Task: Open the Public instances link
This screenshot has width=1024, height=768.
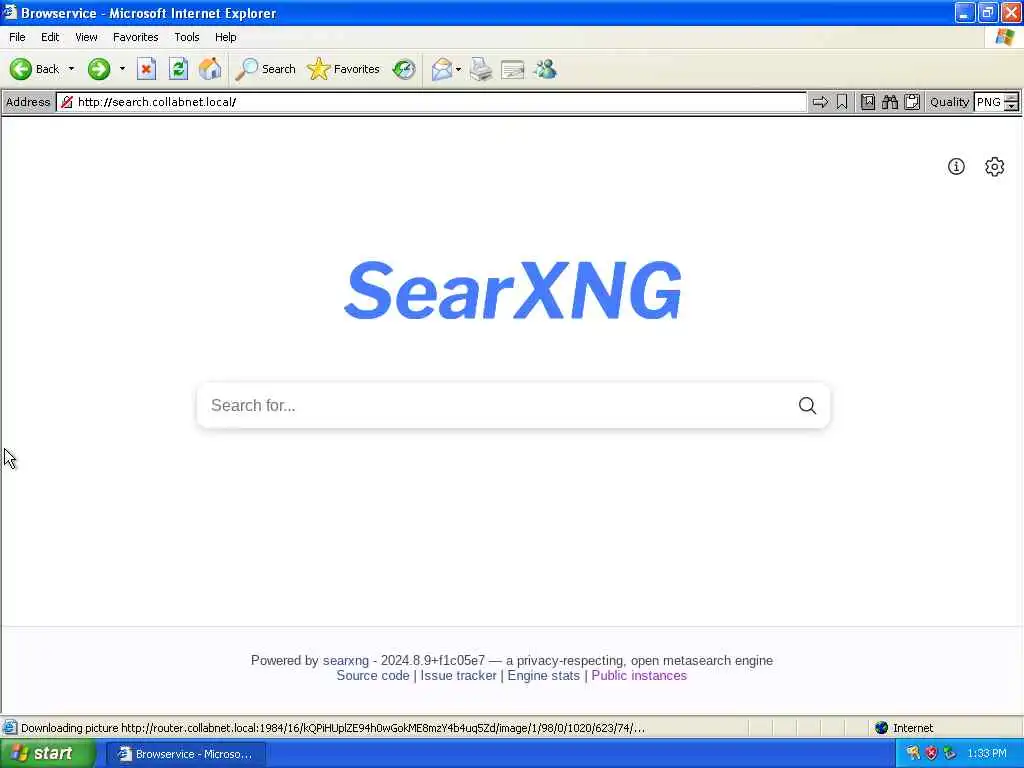Action: (639, 675)
